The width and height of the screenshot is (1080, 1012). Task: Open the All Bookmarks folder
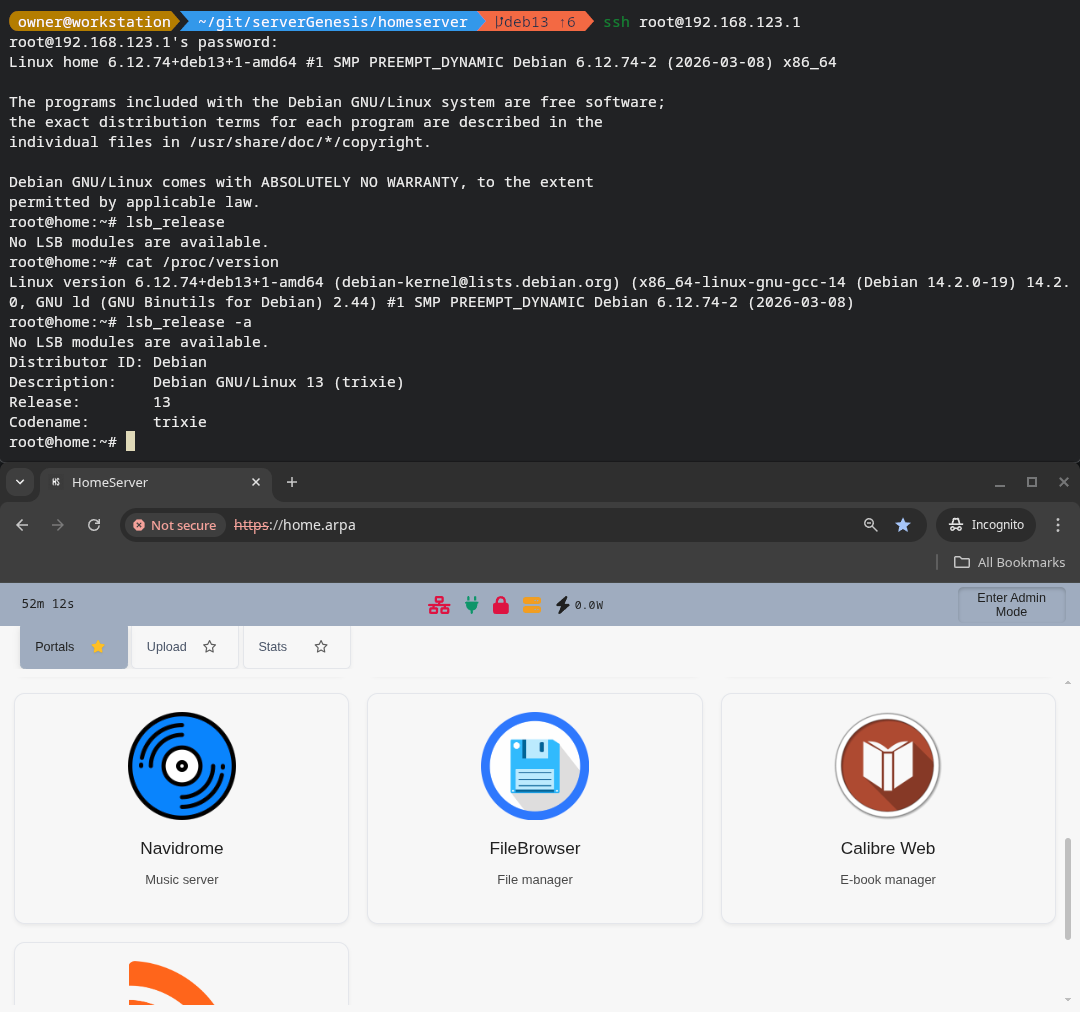click(x=1009, y=562)
